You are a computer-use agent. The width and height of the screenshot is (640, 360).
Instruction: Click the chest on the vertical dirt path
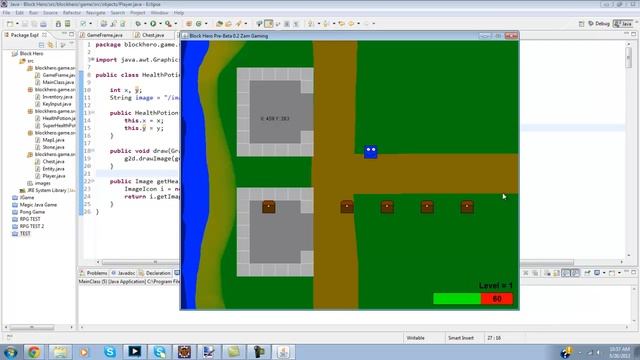pyautogui.click(x=347, y=207)
